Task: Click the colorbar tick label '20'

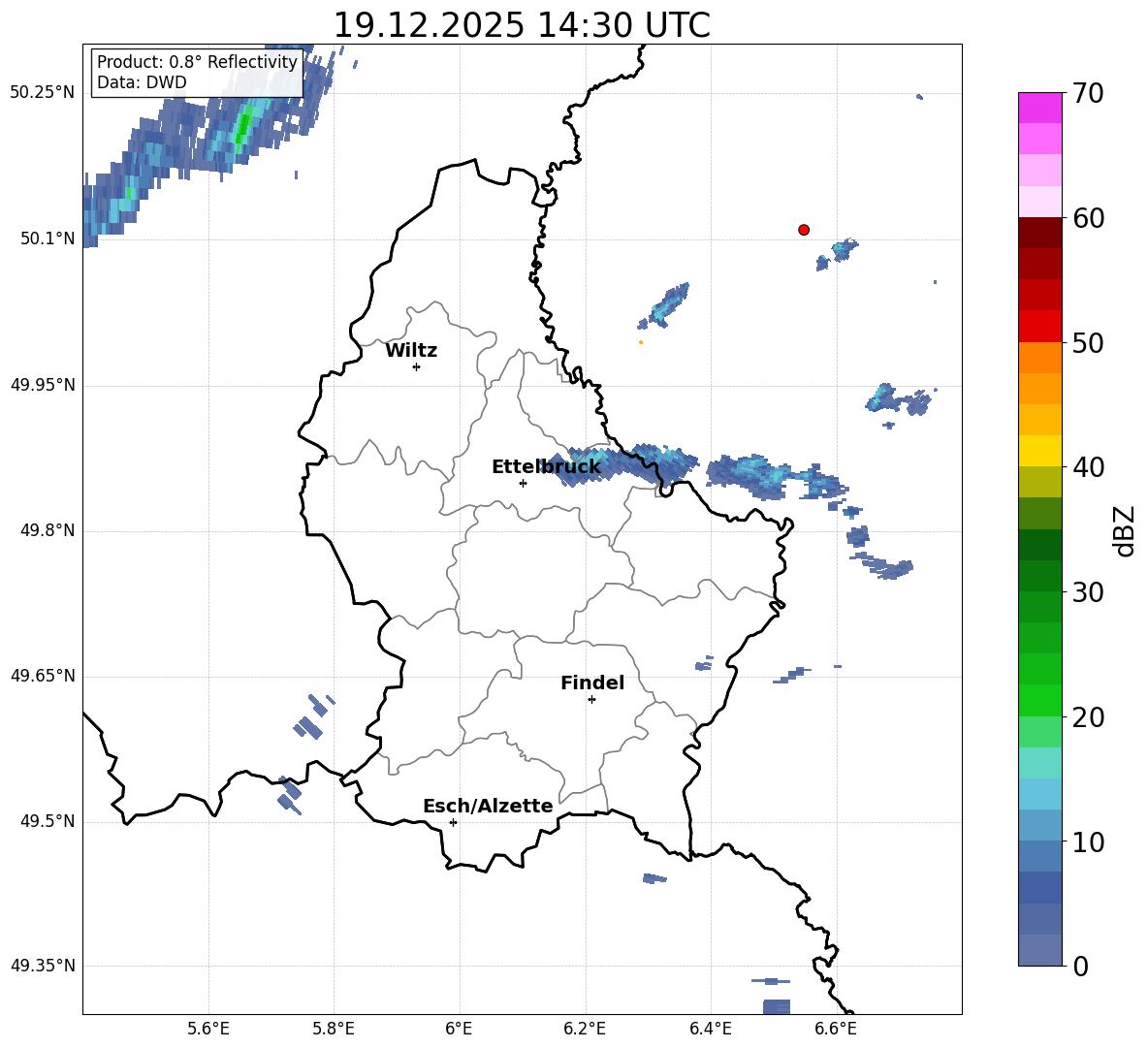Action: click(1088, 717)
